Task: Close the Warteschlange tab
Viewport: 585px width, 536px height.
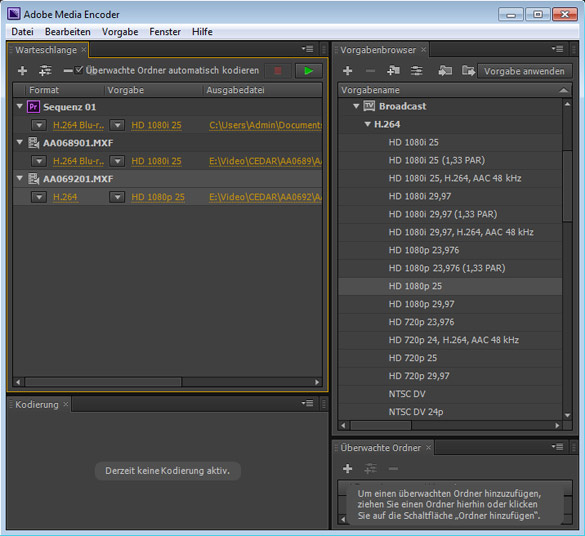Action: tap(84, 50)
